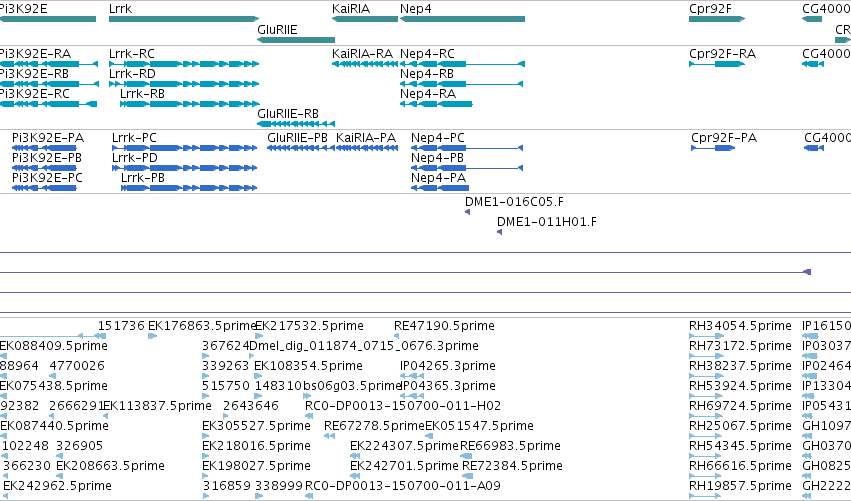Open Dmel_dig_011874_0715_0676.3prime feature

pyautogui.click(x=364, y=346)
